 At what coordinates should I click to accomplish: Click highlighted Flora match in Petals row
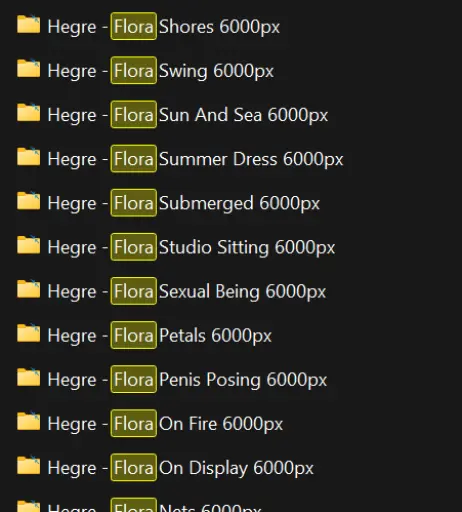pos(133,335)
